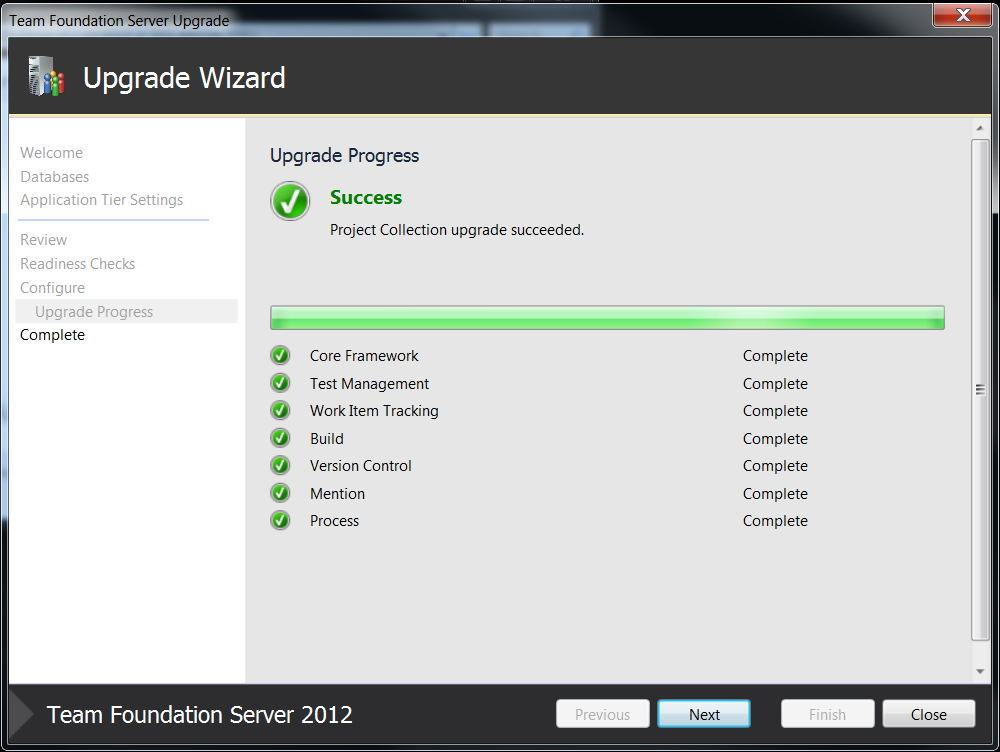
Task: Click the vertical scrollbar thumb
Action: [980, 390]
